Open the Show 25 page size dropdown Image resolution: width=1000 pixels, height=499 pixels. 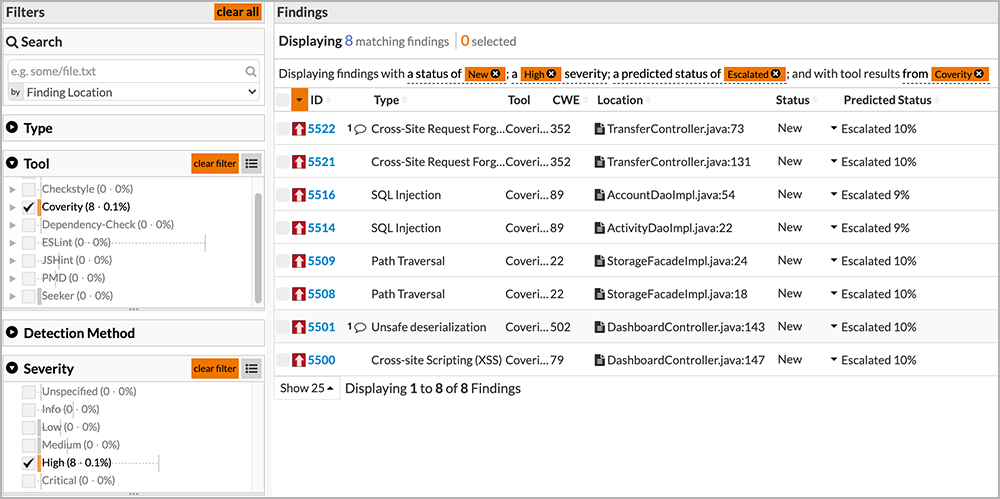pyautogui.click(x=307, y=388)
